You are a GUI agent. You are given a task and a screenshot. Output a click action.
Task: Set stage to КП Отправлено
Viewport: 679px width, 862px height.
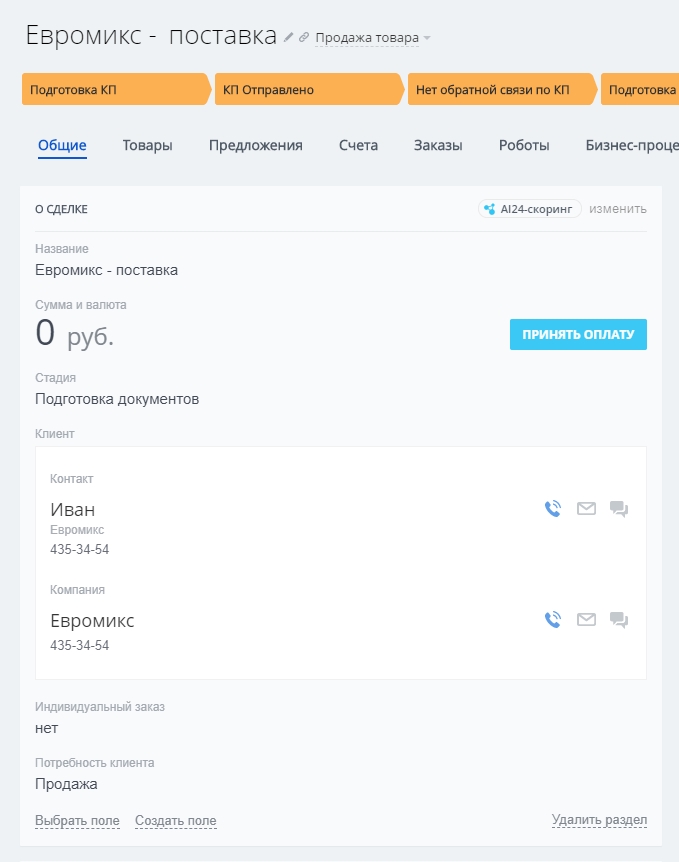click(308, 89)
